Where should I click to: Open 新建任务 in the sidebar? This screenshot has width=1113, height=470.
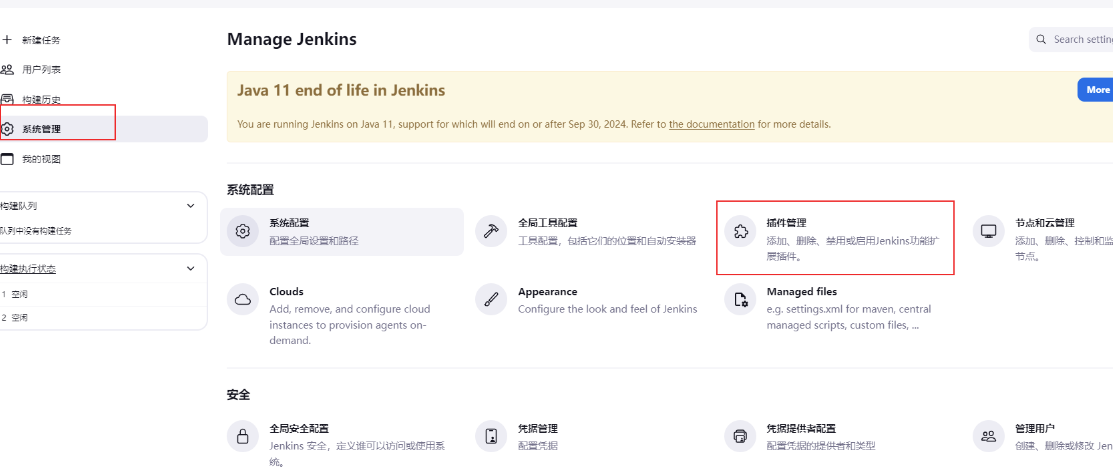[x=41, y=40]
